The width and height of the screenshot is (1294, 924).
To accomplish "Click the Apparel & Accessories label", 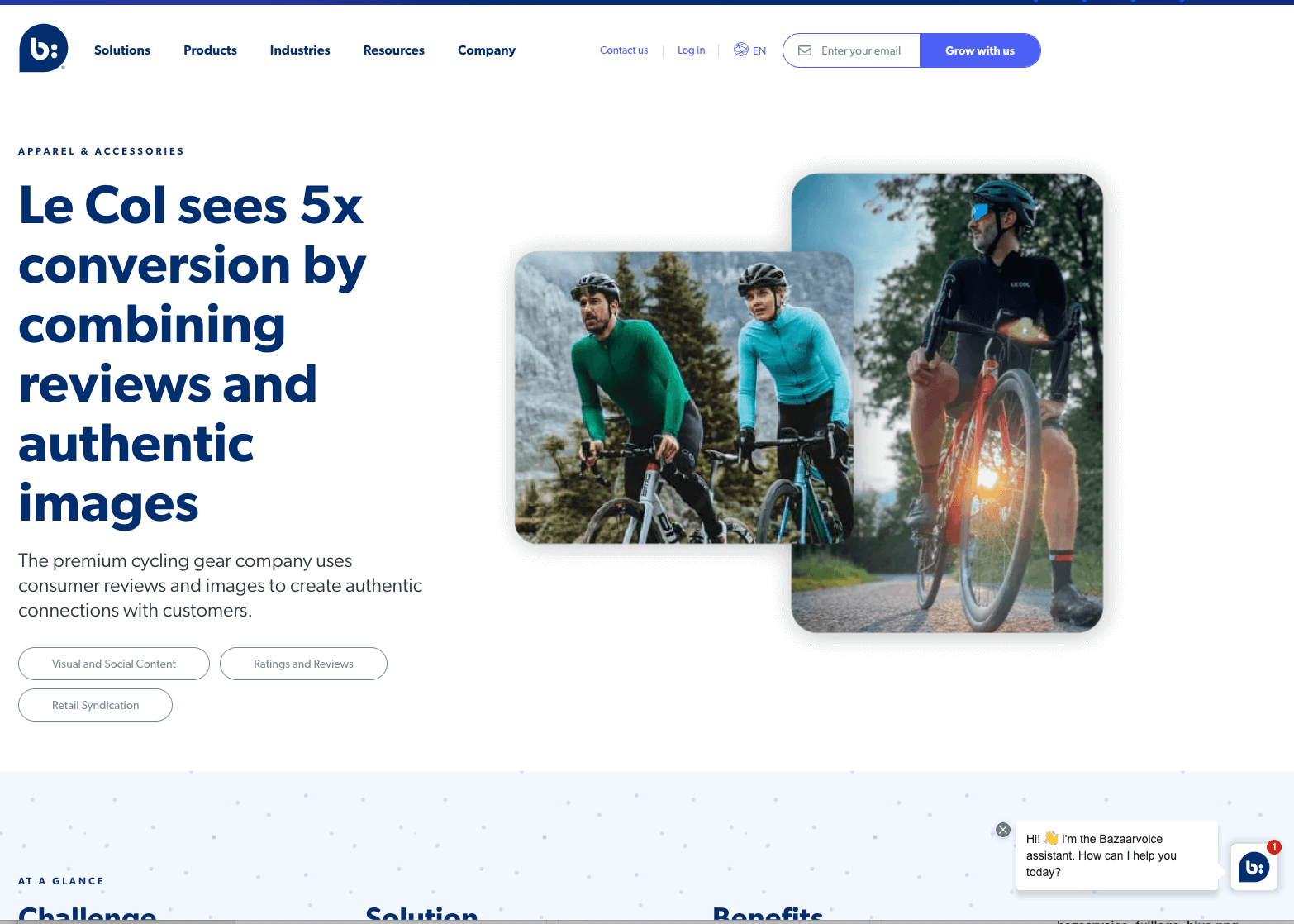I will pos(102,151).
